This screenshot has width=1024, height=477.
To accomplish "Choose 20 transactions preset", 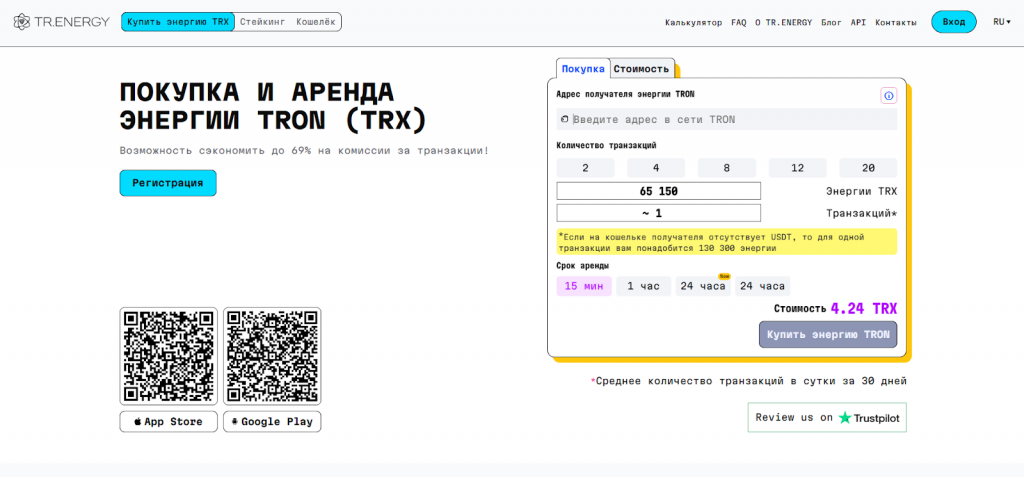I will tap(868, 168).
